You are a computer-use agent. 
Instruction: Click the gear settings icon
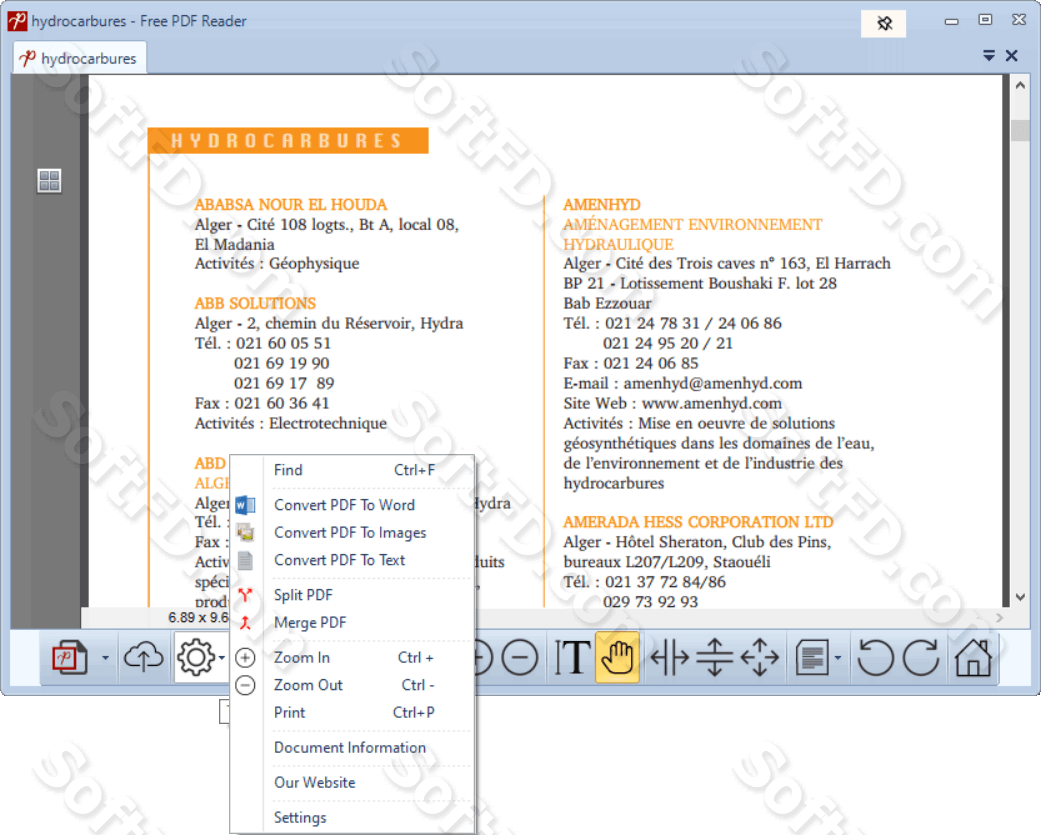195,658
